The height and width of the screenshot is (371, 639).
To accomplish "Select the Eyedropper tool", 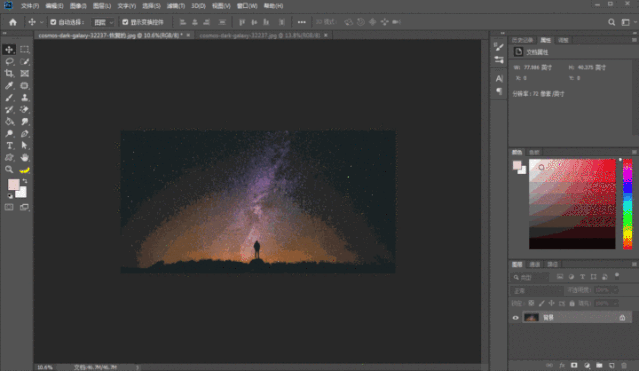I will 9,86.
